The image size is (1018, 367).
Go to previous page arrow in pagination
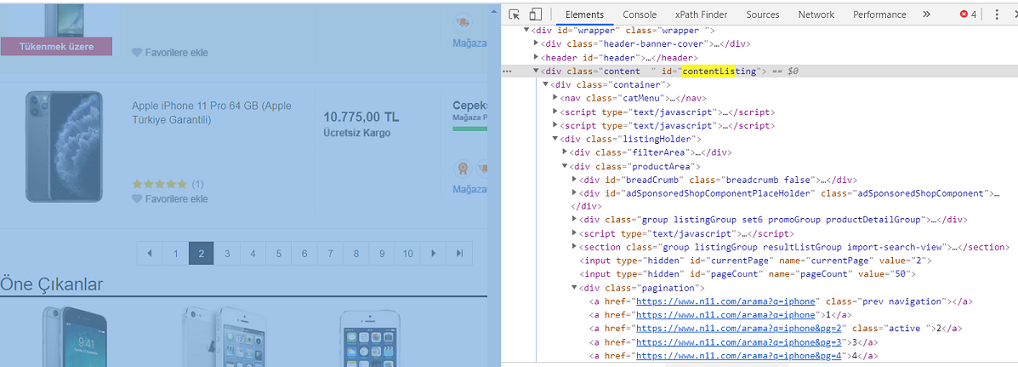click(150, 253)
